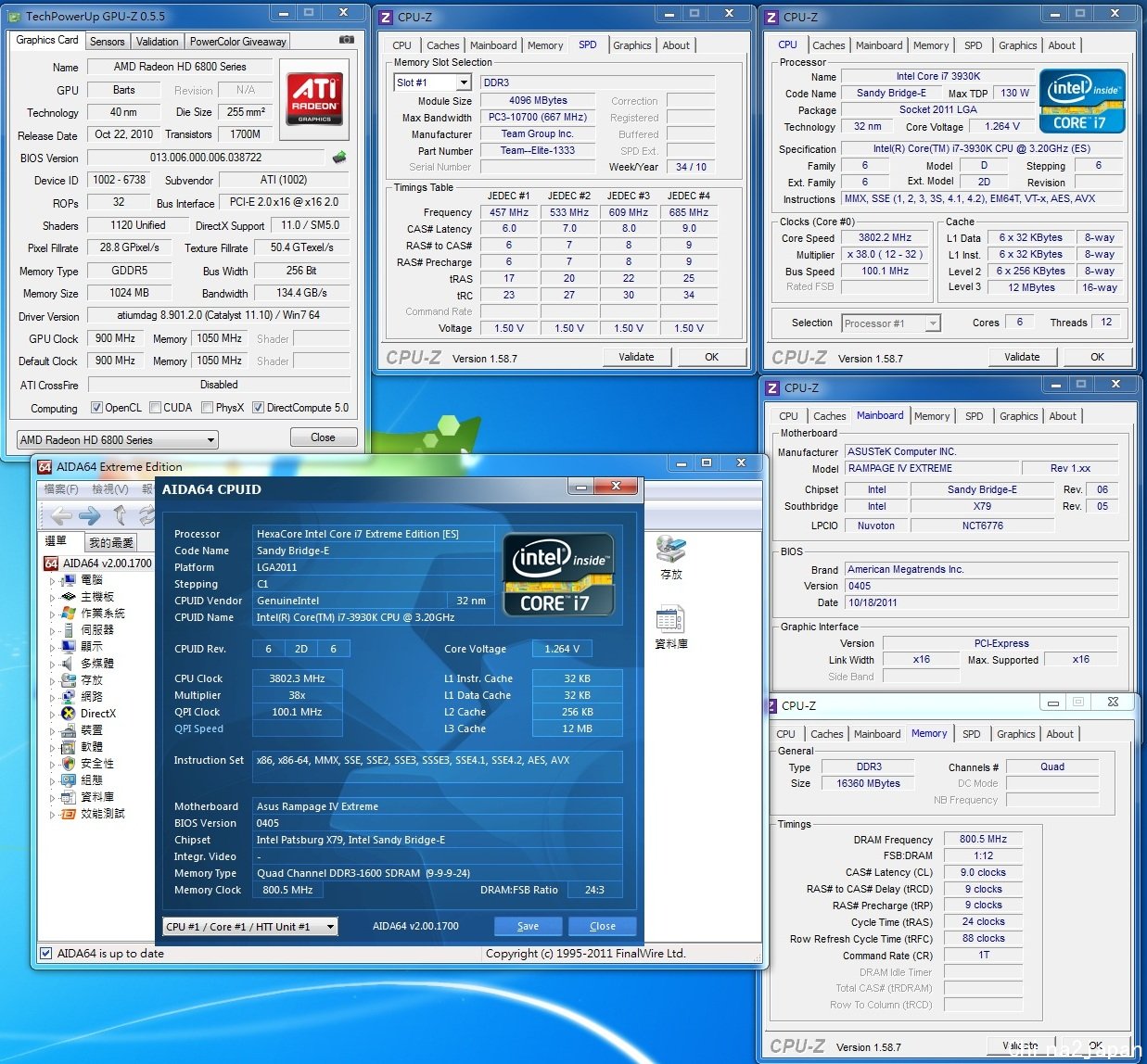The width and height of the screenshot is (1147, 1064).
Task: Click the green BIOS save chip icon
Action: pyautogui.click(x=339, y=158)
